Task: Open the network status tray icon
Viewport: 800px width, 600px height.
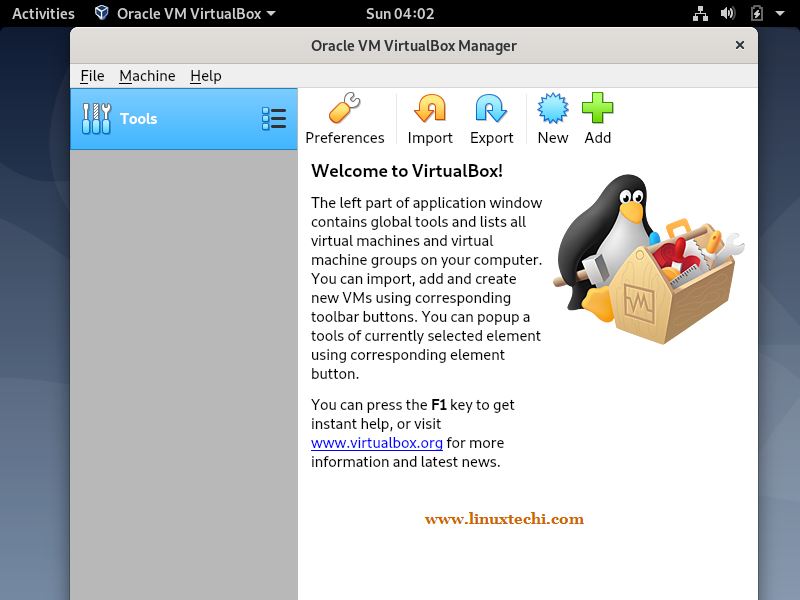Action: (x=700, y=13)
